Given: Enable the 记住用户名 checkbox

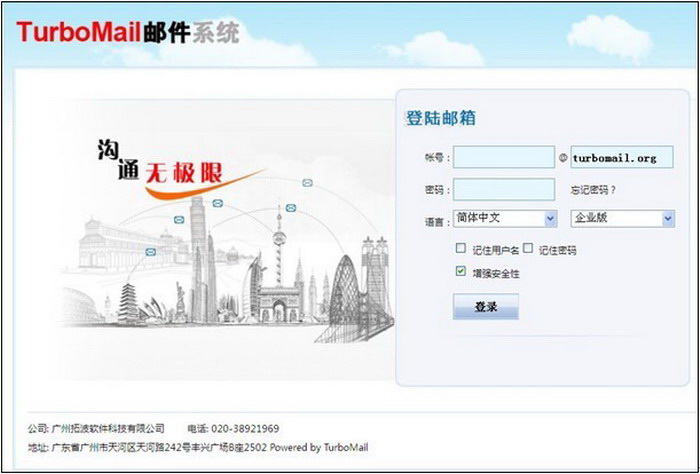Looking at the screenshot, I should click(461, 249).
